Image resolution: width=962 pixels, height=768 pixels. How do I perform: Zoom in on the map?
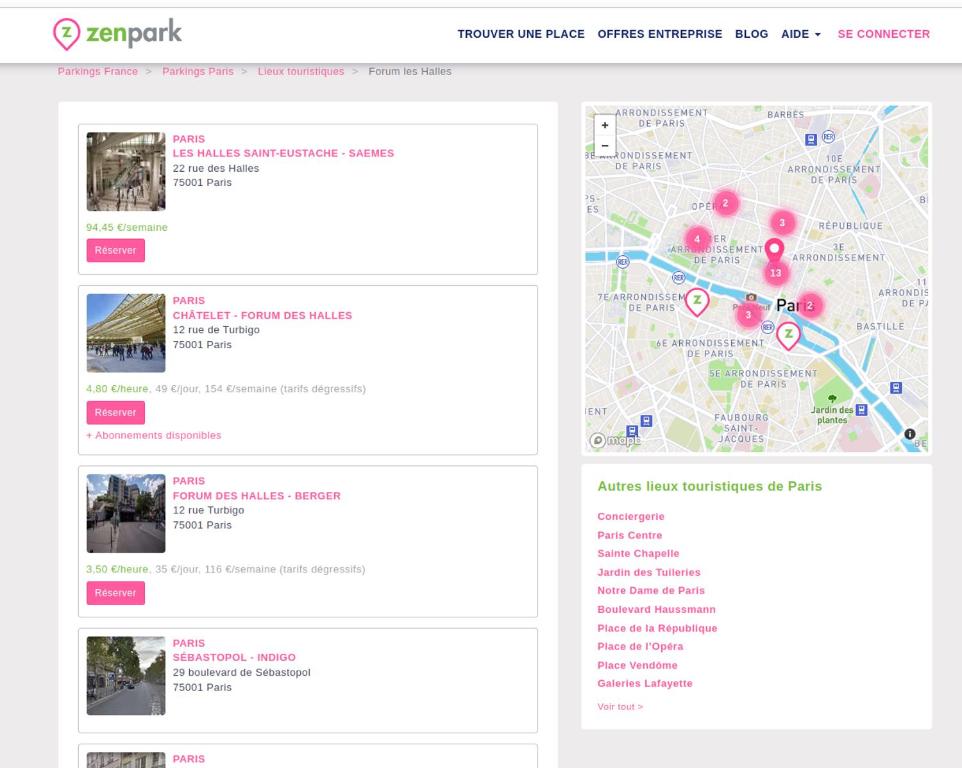click(604, 125)
